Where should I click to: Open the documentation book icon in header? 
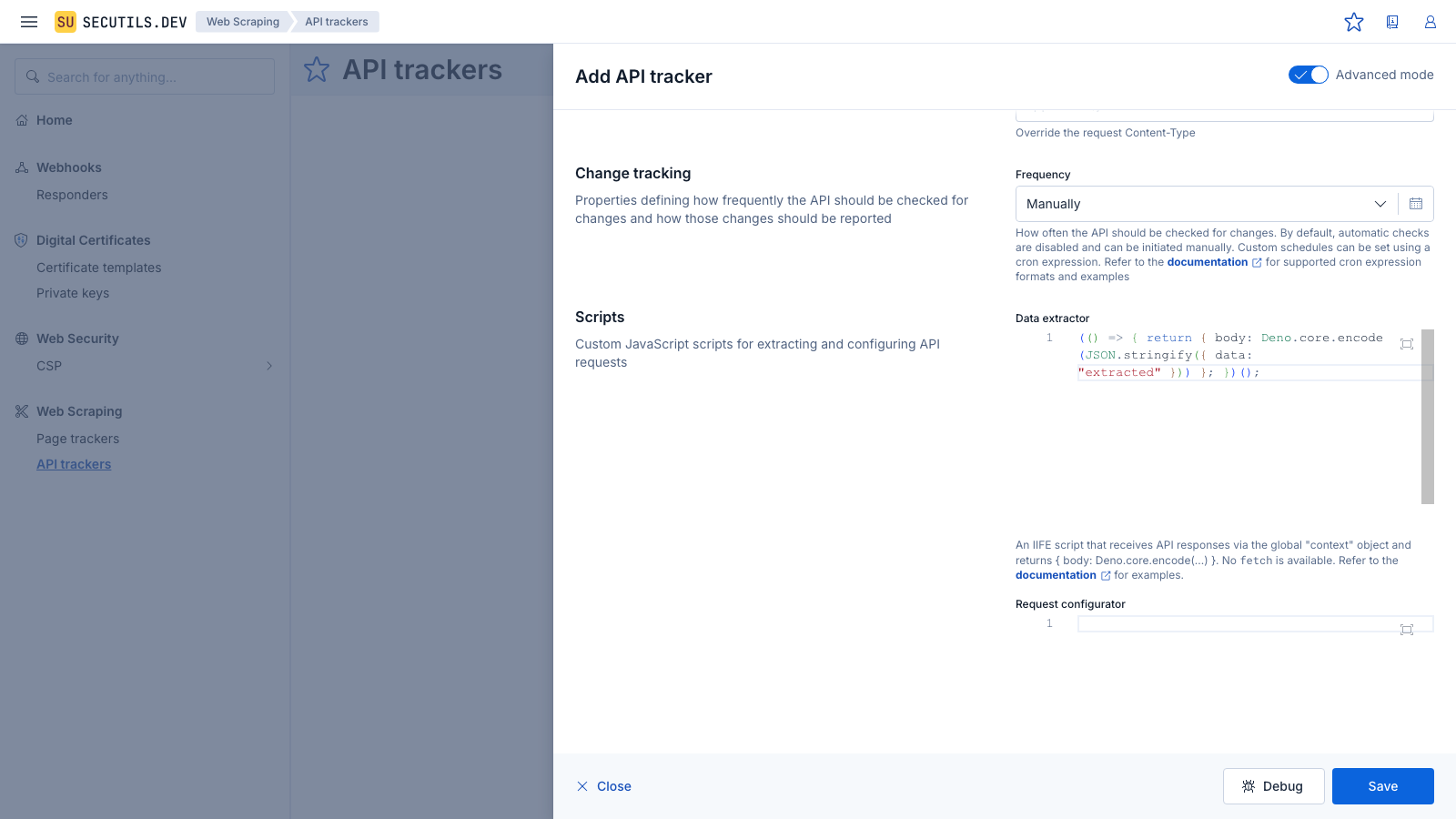(x=1392, y=22)
